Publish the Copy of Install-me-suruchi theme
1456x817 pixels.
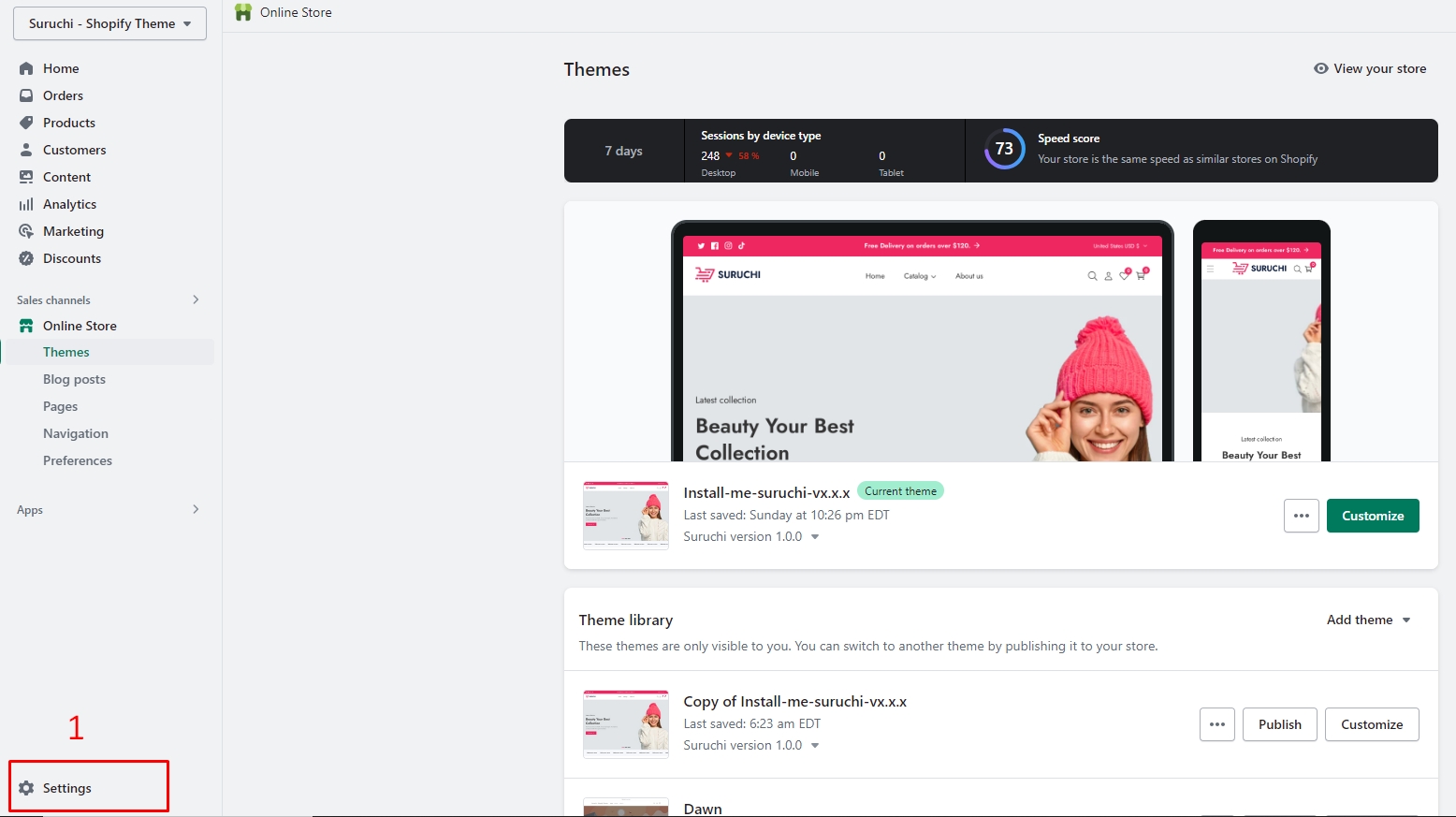tap(1279, 724)
